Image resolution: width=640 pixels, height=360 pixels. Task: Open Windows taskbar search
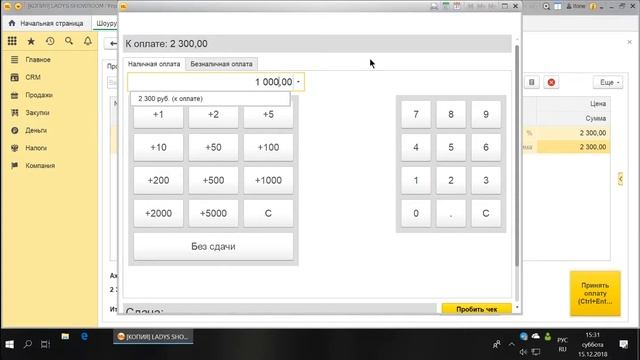point(28,344)
